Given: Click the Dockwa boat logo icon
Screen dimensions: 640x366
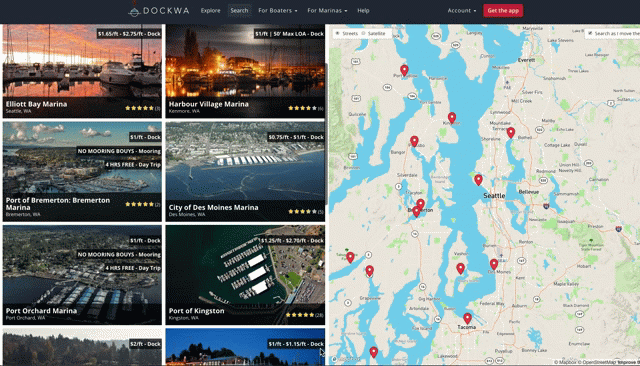Looking at the screenshot, I should pos(134,11).
